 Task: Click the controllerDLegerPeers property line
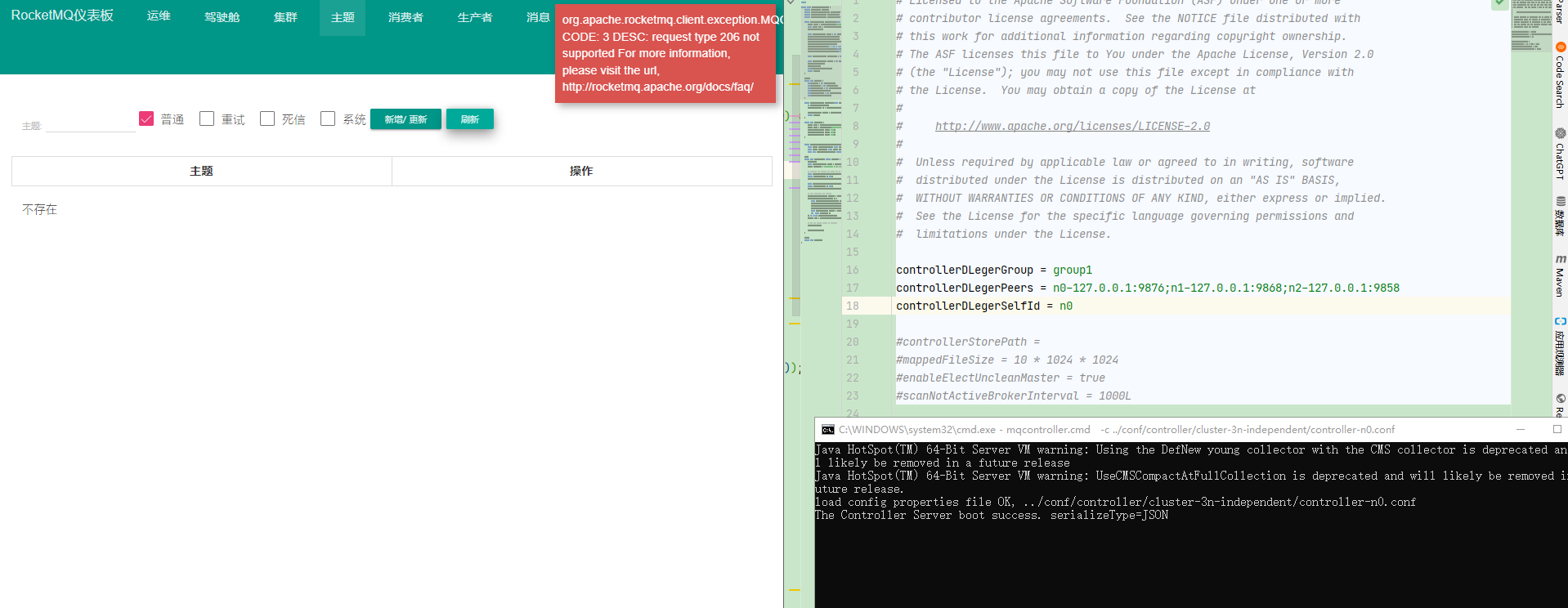tap(1148, 288)
